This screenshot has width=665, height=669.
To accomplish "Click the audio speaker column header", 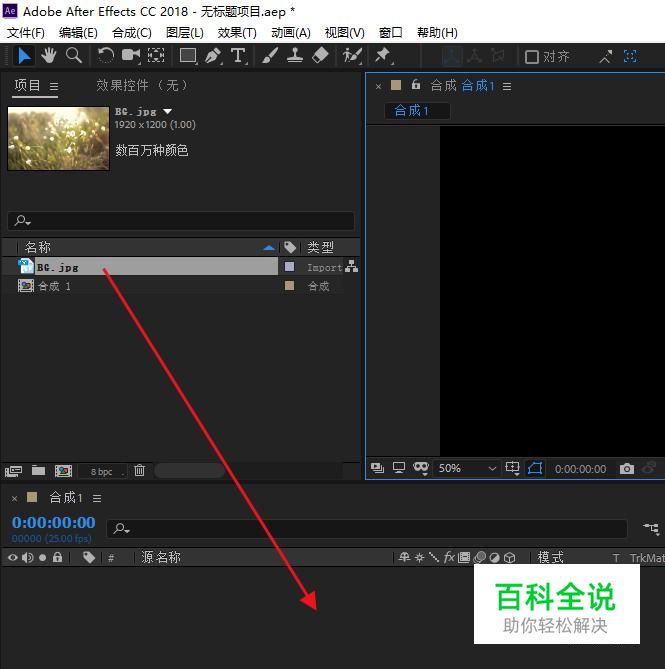I will coord(28,557).
